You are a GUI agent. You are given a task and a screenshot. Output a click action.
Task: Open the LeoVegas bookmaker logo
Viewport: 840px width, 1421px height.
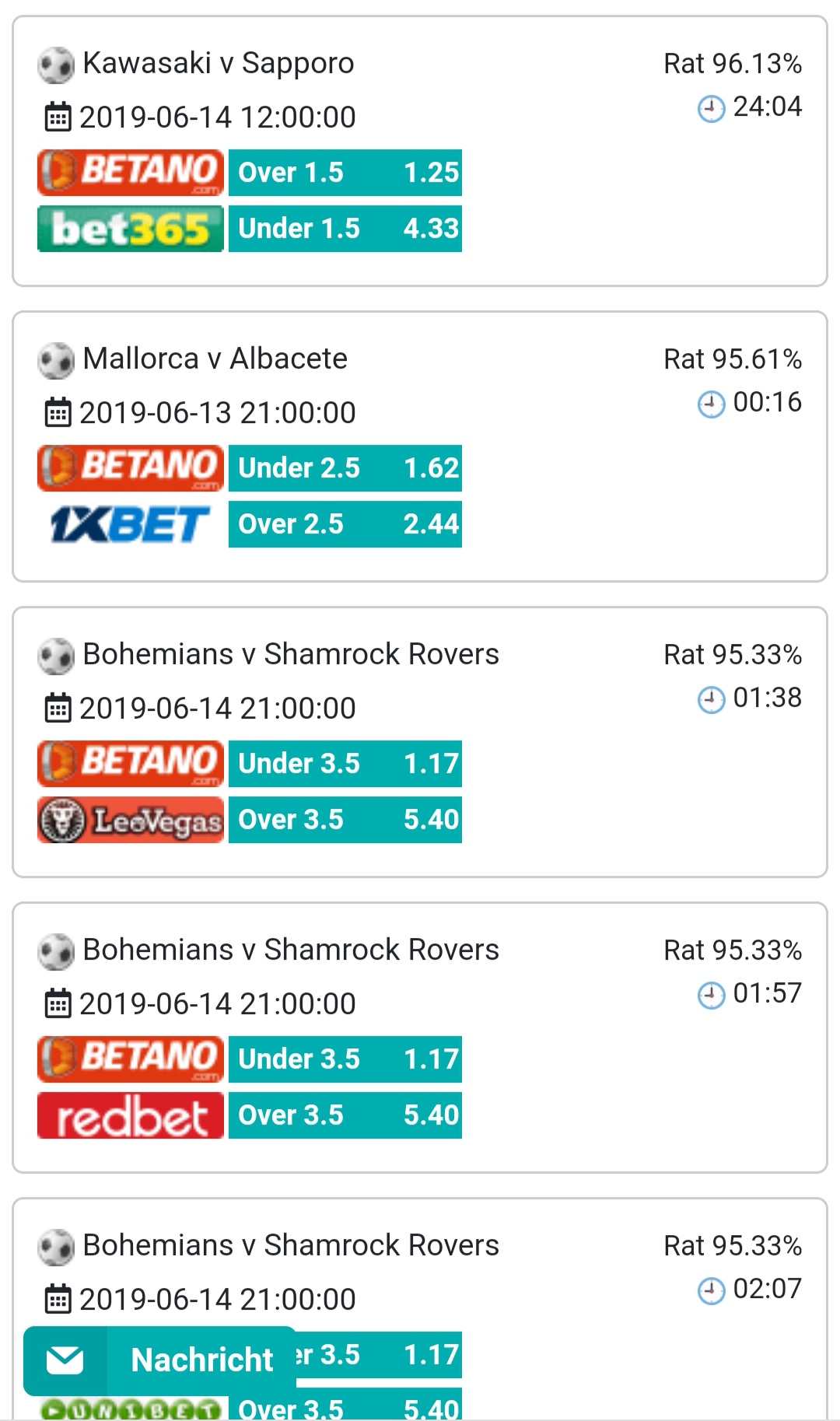pyautogui.click(x=131, y=820)
